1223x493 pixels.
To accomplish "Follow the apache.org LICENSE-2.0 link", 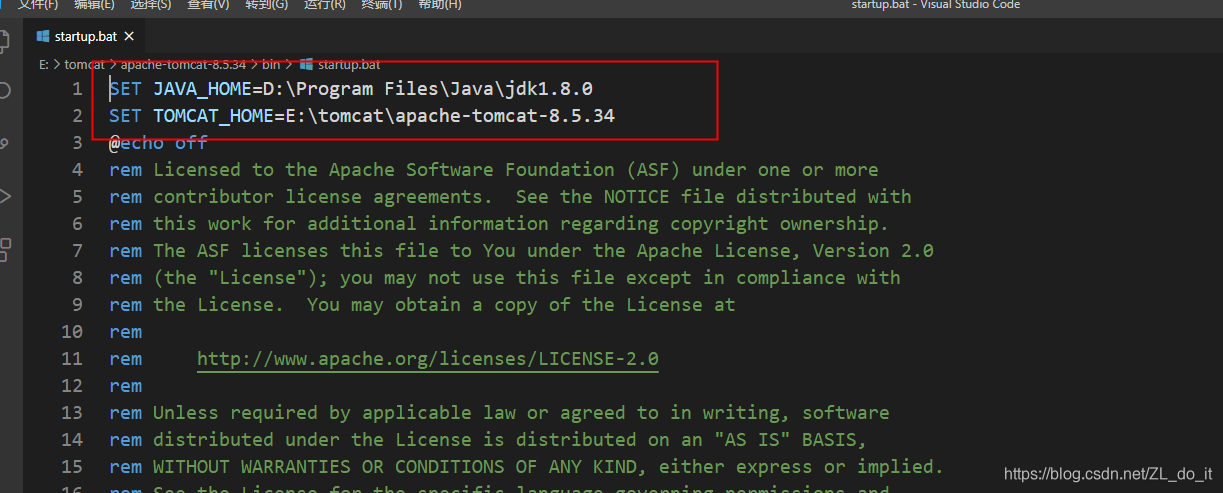I will pos(428,359).
